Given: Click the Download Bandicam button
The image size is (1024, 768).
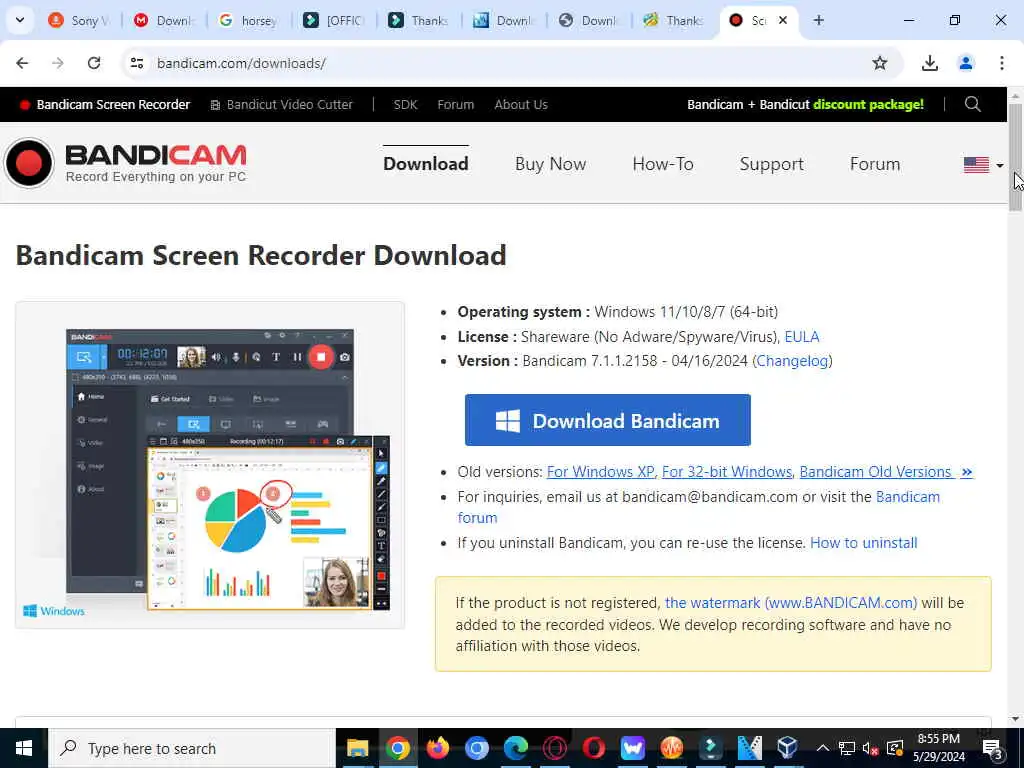Looking at the screenshot, I should (607, 420).
